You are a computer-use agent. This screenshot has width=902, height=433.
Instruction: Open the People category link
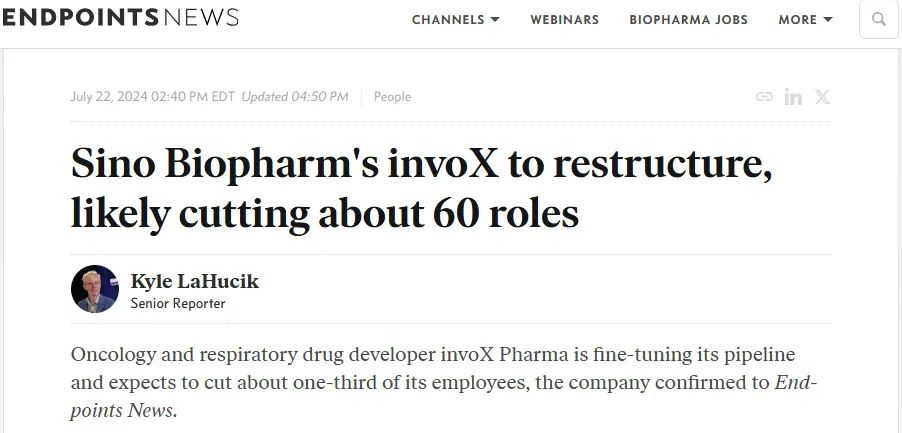pos(392,97)
